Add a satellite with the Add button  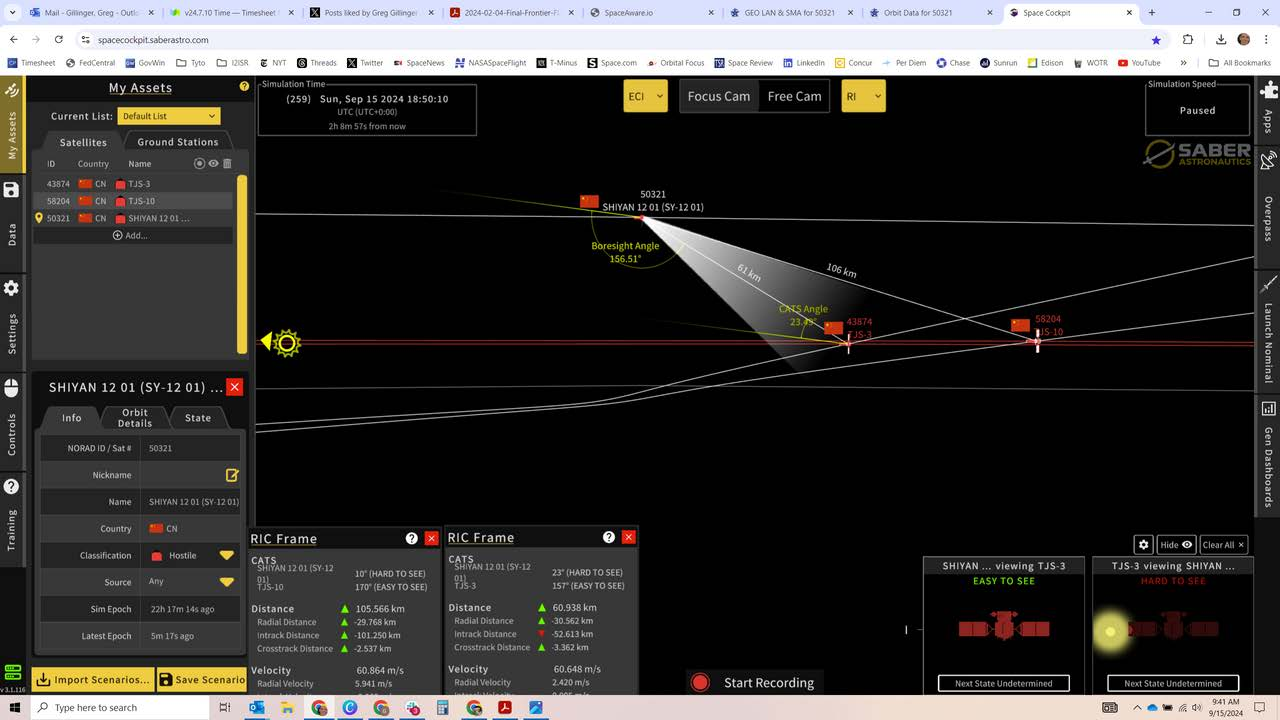click(x=130, y=236)
